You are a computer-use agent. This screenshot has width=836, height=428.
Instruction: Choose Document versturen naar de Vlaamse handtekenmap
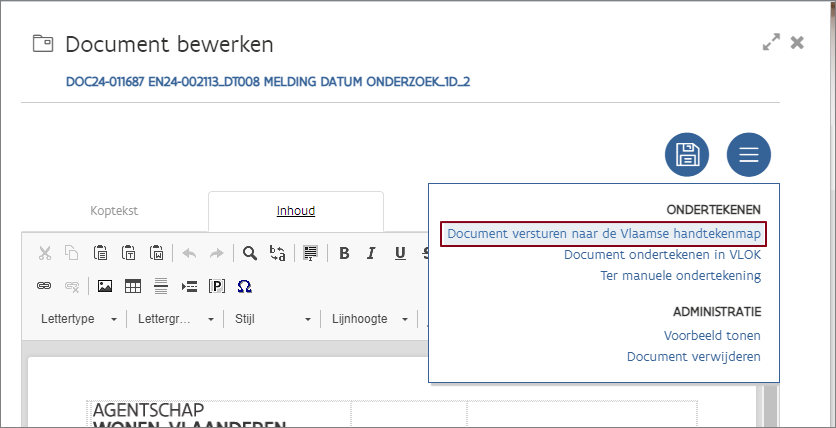604,233
